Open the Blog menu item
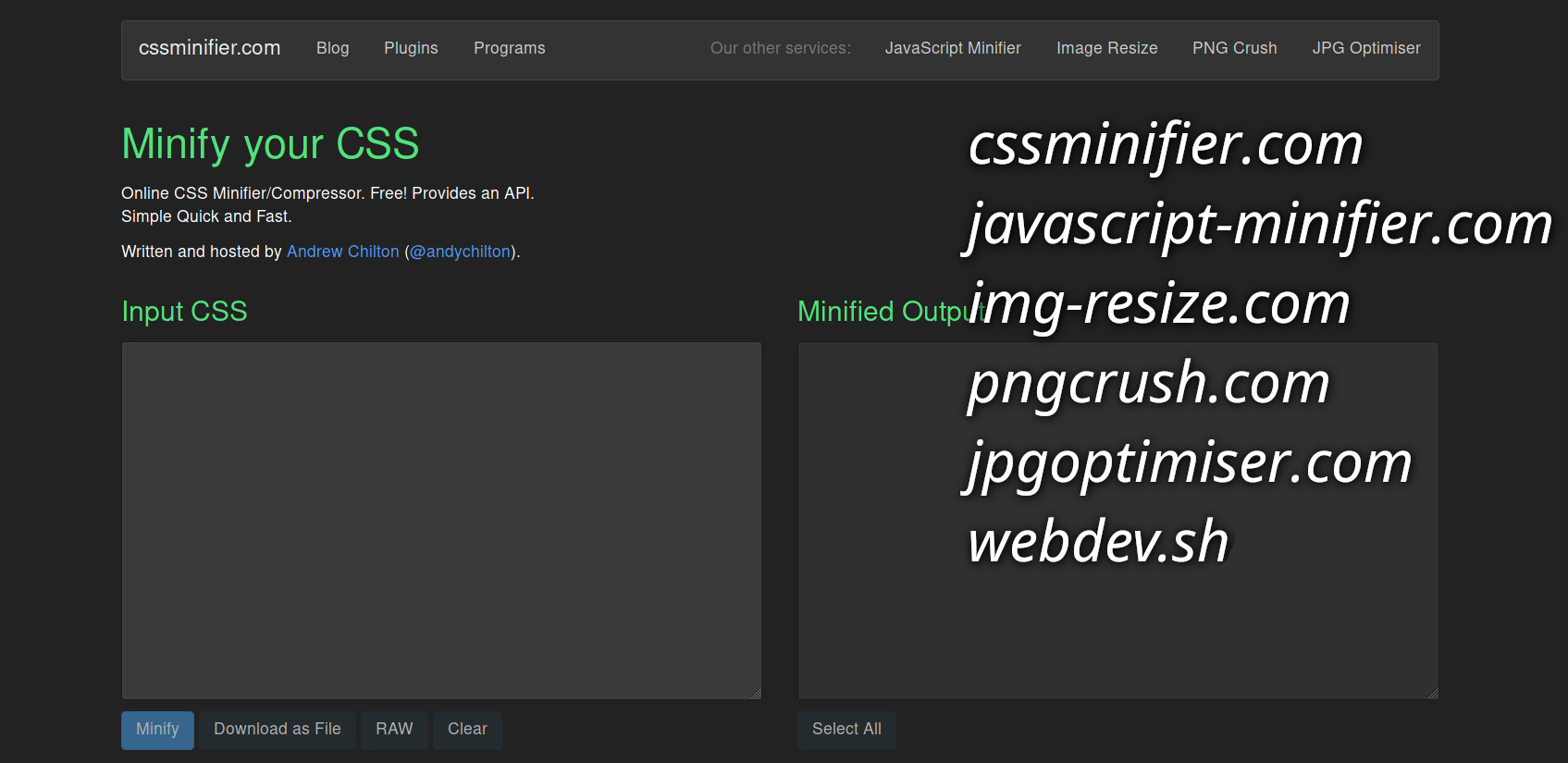The image size is (1568, 763). click(x=333, y=48)
